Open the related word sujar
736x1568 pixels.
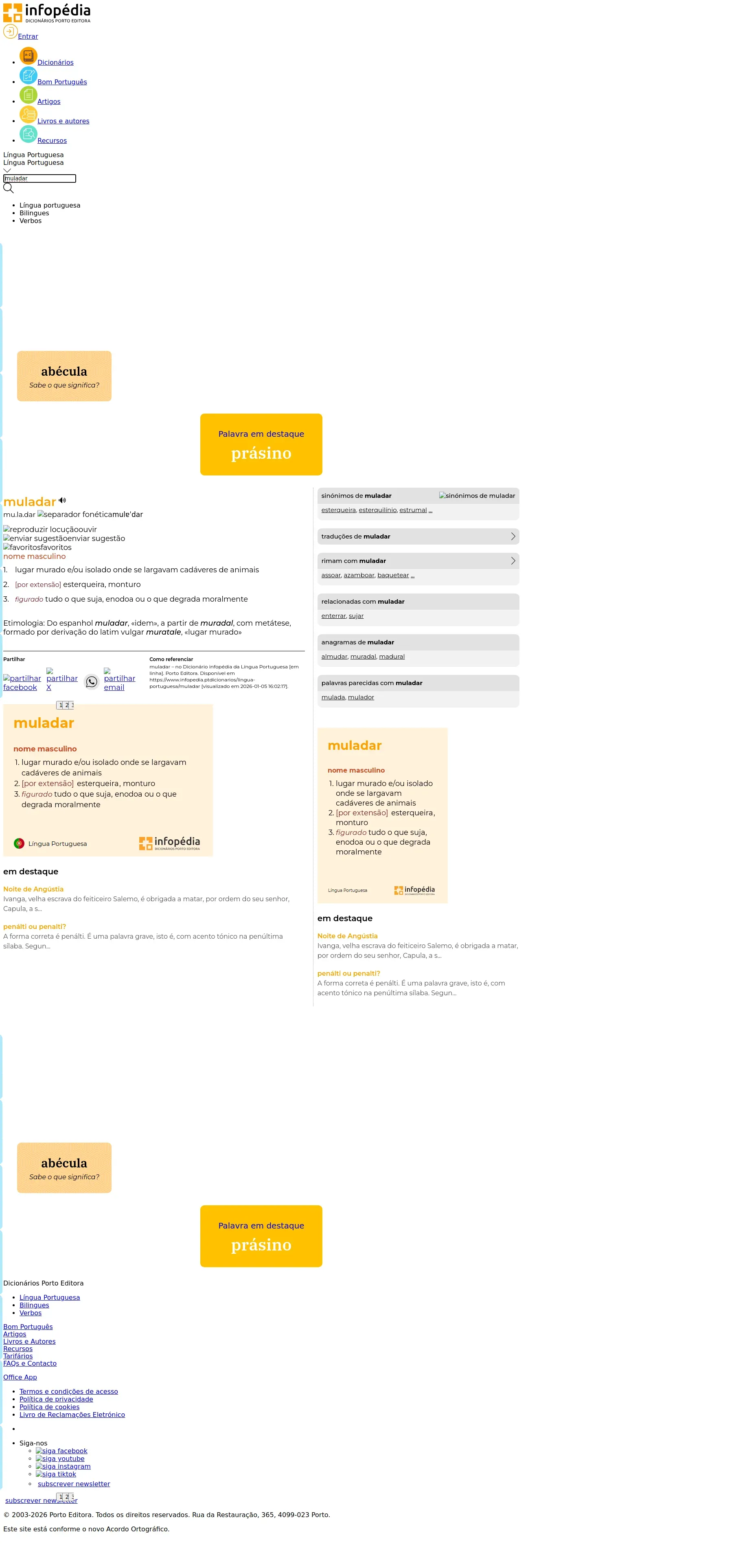point(356,616)
